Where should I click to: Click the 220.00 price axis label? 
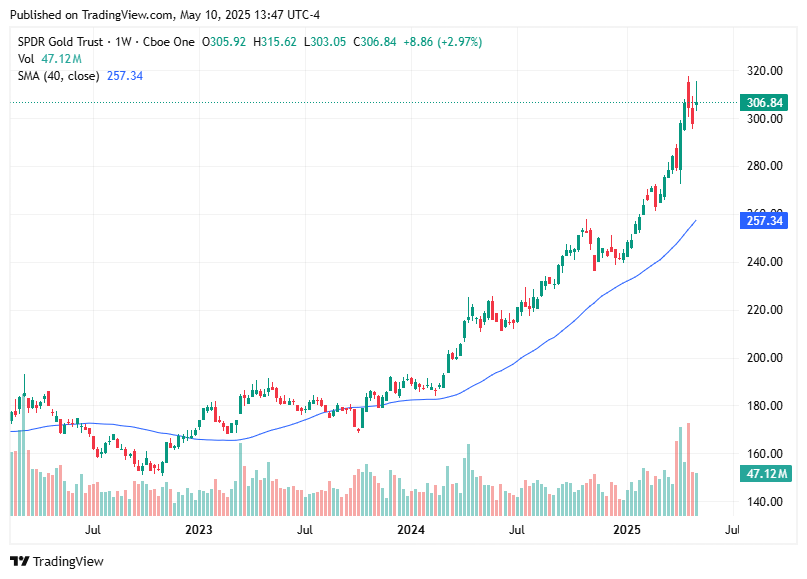(x=765, y=309)
